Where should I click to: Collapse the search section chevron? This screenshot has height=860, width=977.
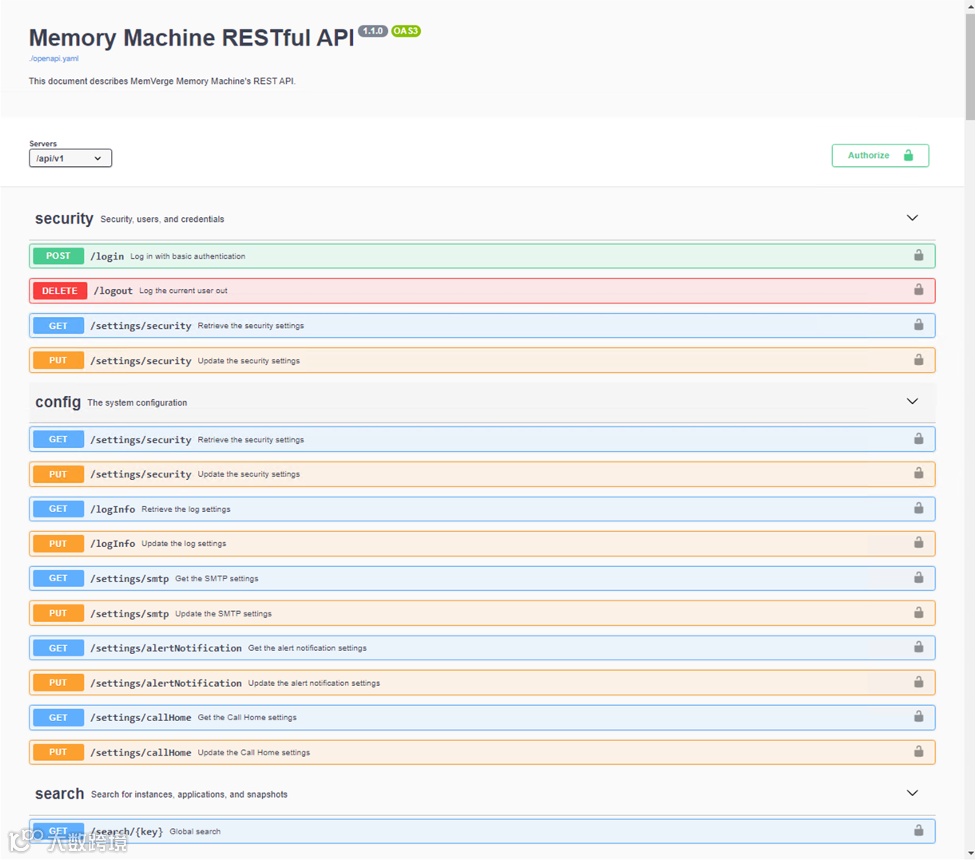(x=912, y=793)
